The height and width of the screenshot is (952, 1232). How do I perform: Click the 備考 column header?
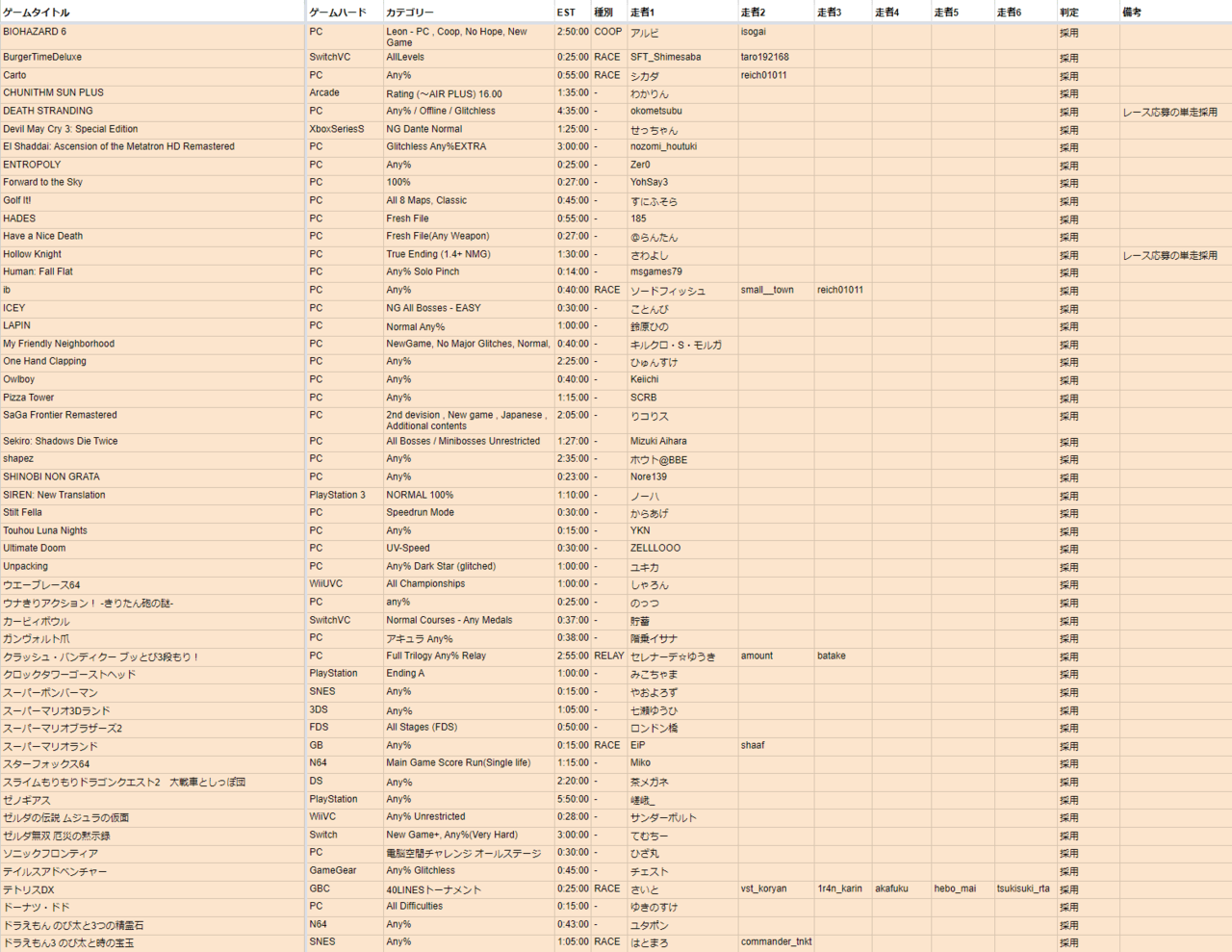[1176, 13]
